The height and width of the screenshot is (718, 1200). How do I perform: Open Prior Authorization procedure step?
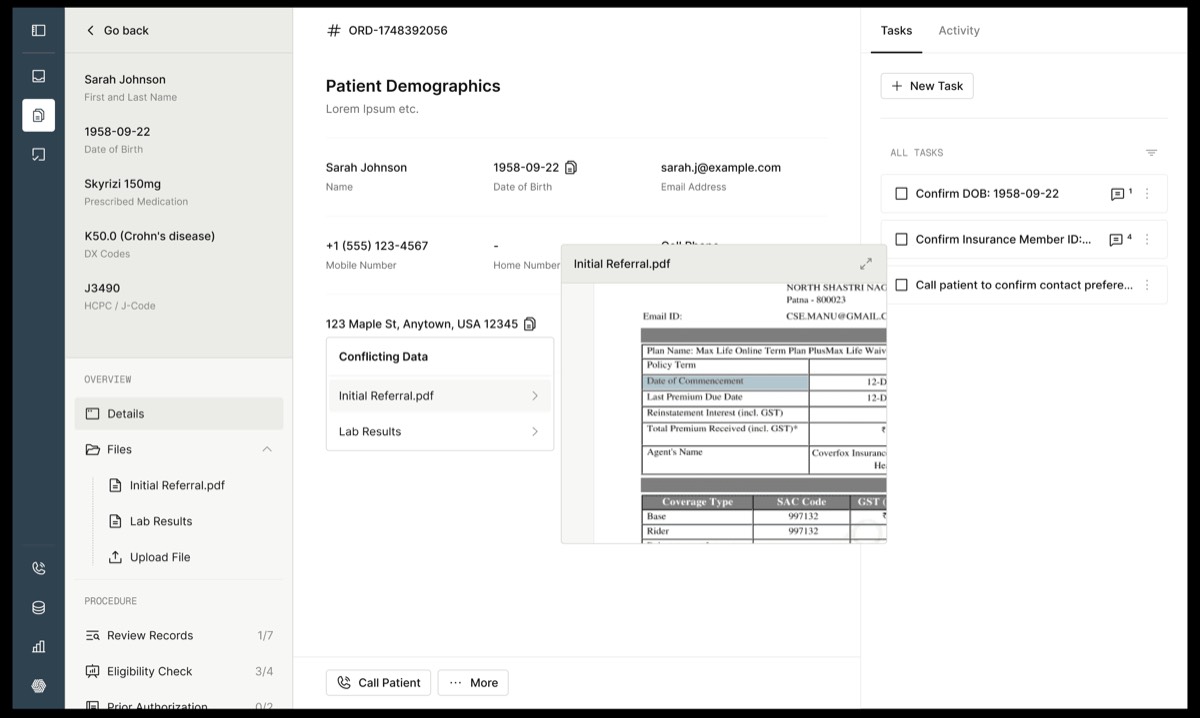coord(179,706)
